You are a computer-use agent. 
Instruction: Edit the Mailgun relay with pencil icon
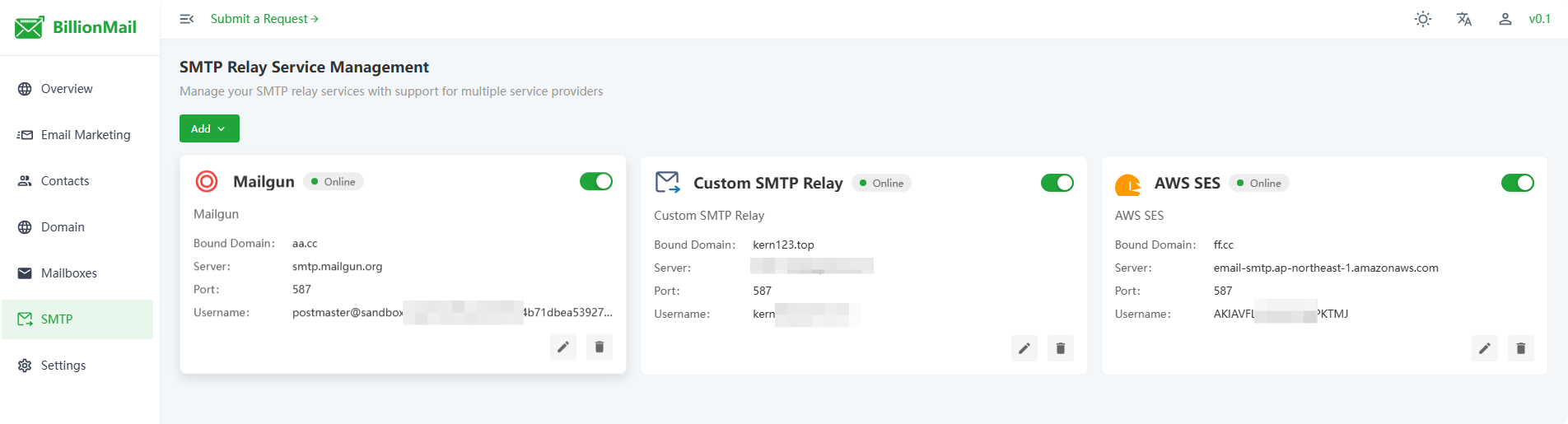563,347
